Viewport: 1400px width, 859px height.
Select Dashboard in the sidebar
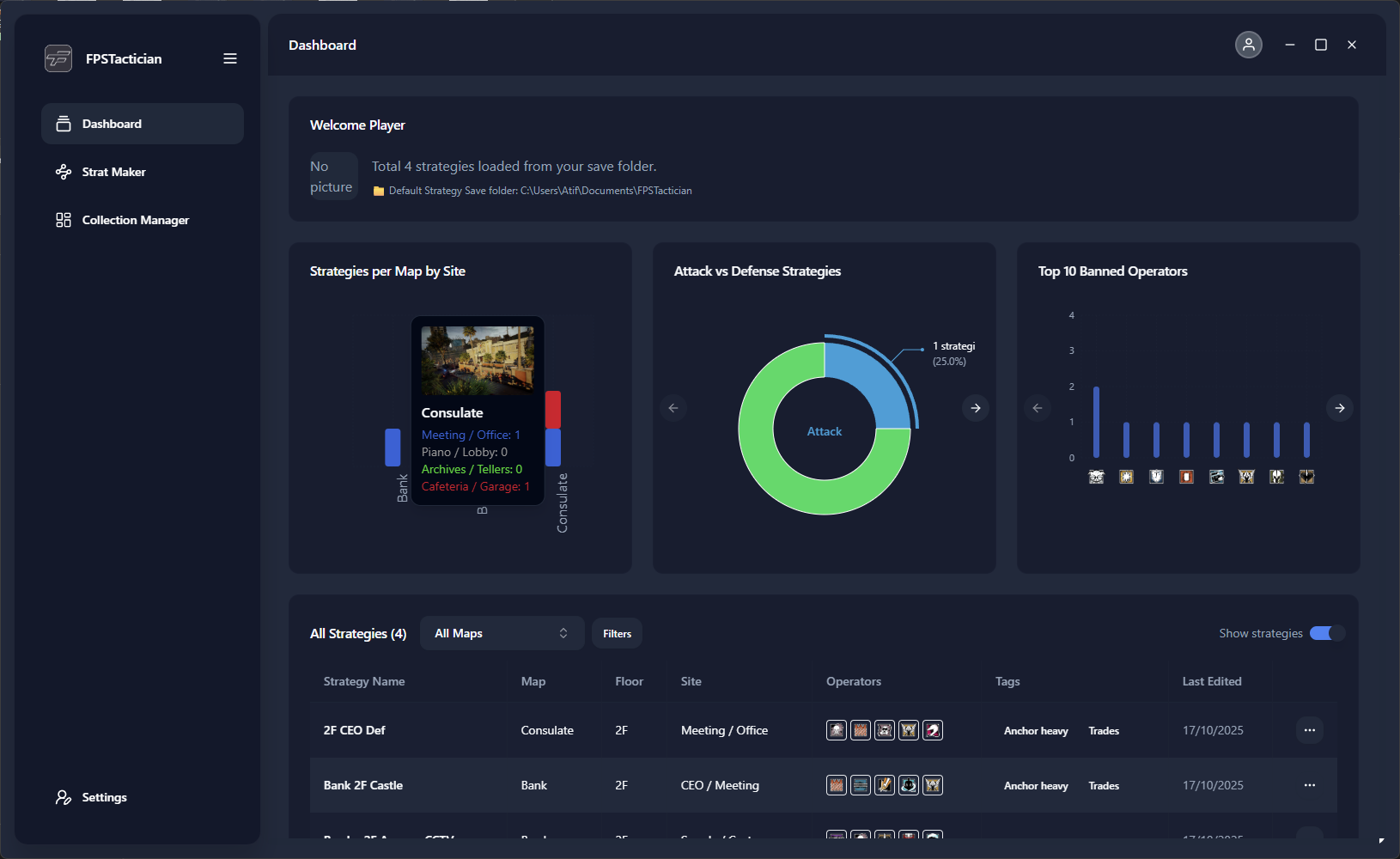(112, 124)
